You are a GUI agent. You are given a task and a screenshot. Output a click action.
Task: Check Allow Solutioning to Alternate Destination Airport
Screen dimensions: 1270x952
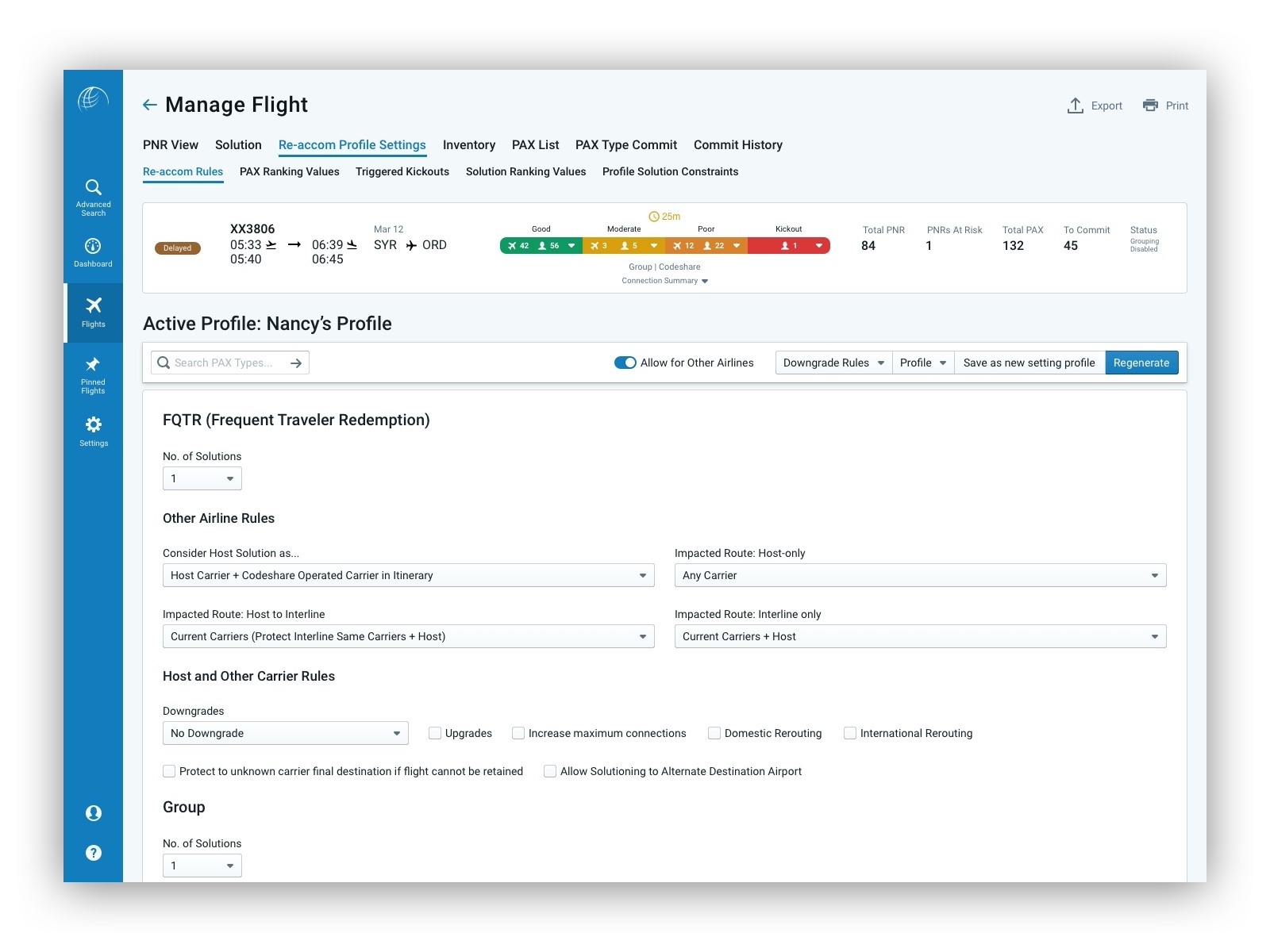tap(550, 770)
